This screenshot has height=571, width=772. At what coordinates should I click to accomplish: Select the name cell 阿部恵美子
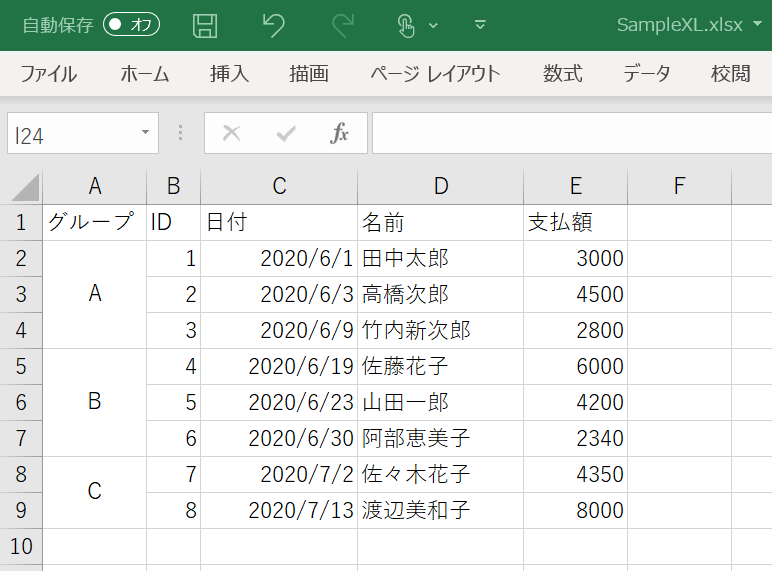click(440, 438)
